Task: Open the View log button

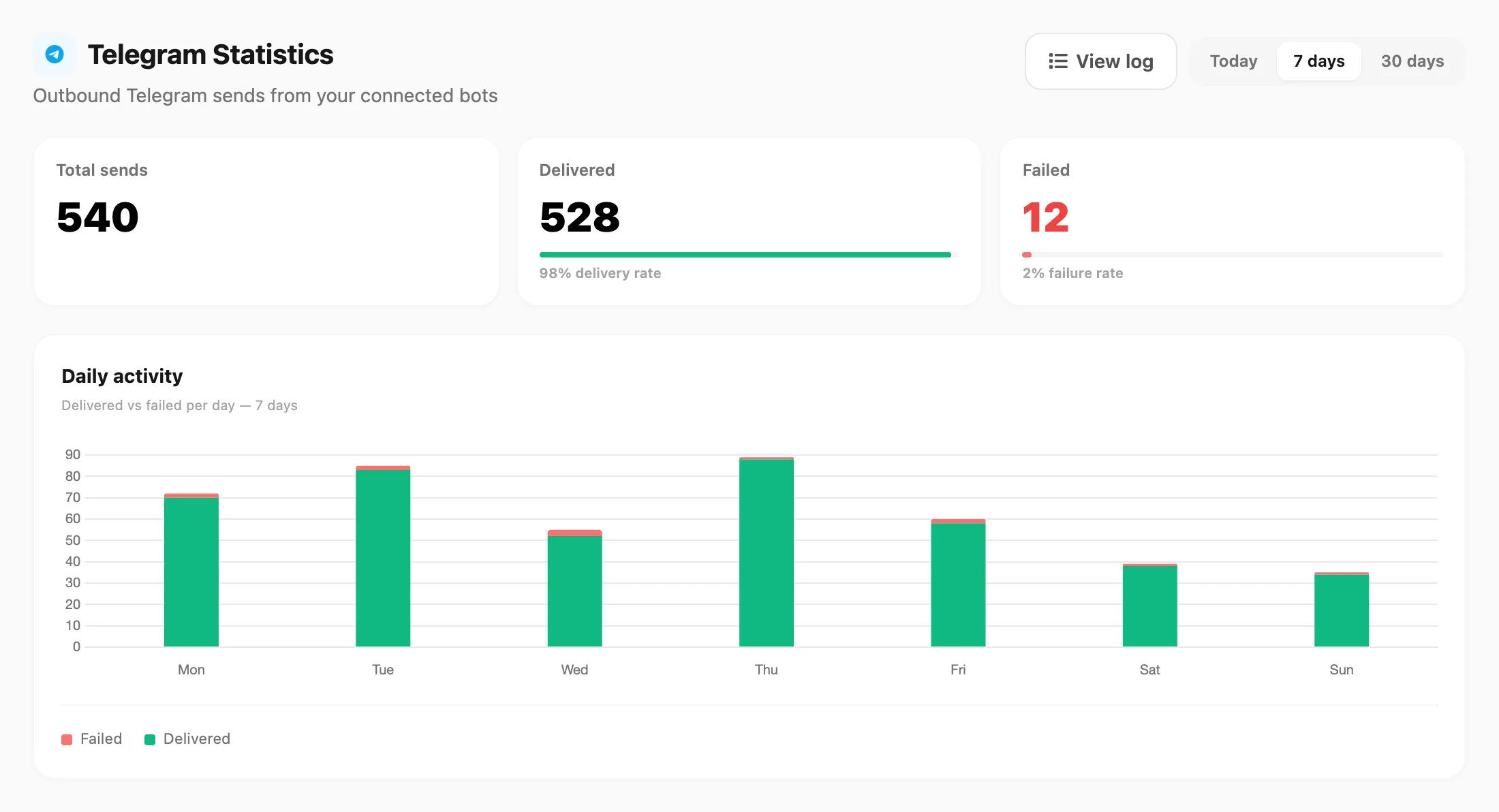Action: 1100,61
